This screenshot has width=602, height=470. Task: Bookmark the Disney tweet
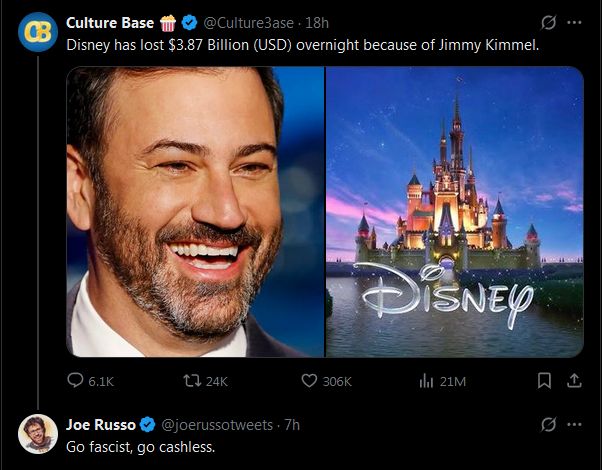(x=545, y=381)
